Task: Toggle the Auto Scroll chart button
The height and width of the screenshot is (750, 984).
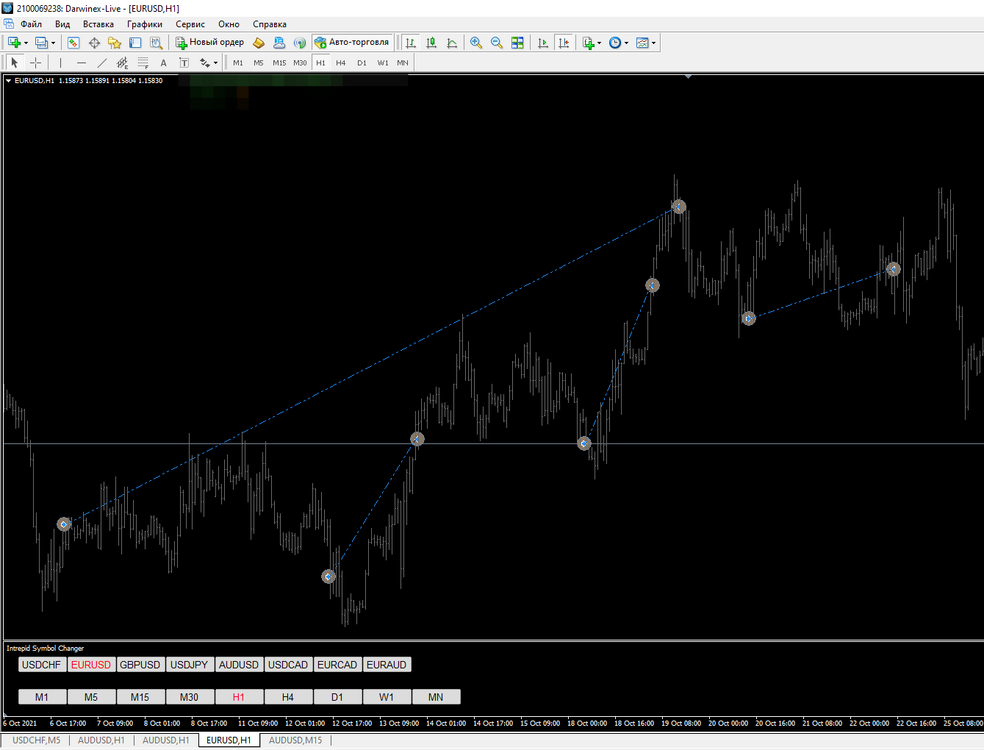Action: point(543,43)
